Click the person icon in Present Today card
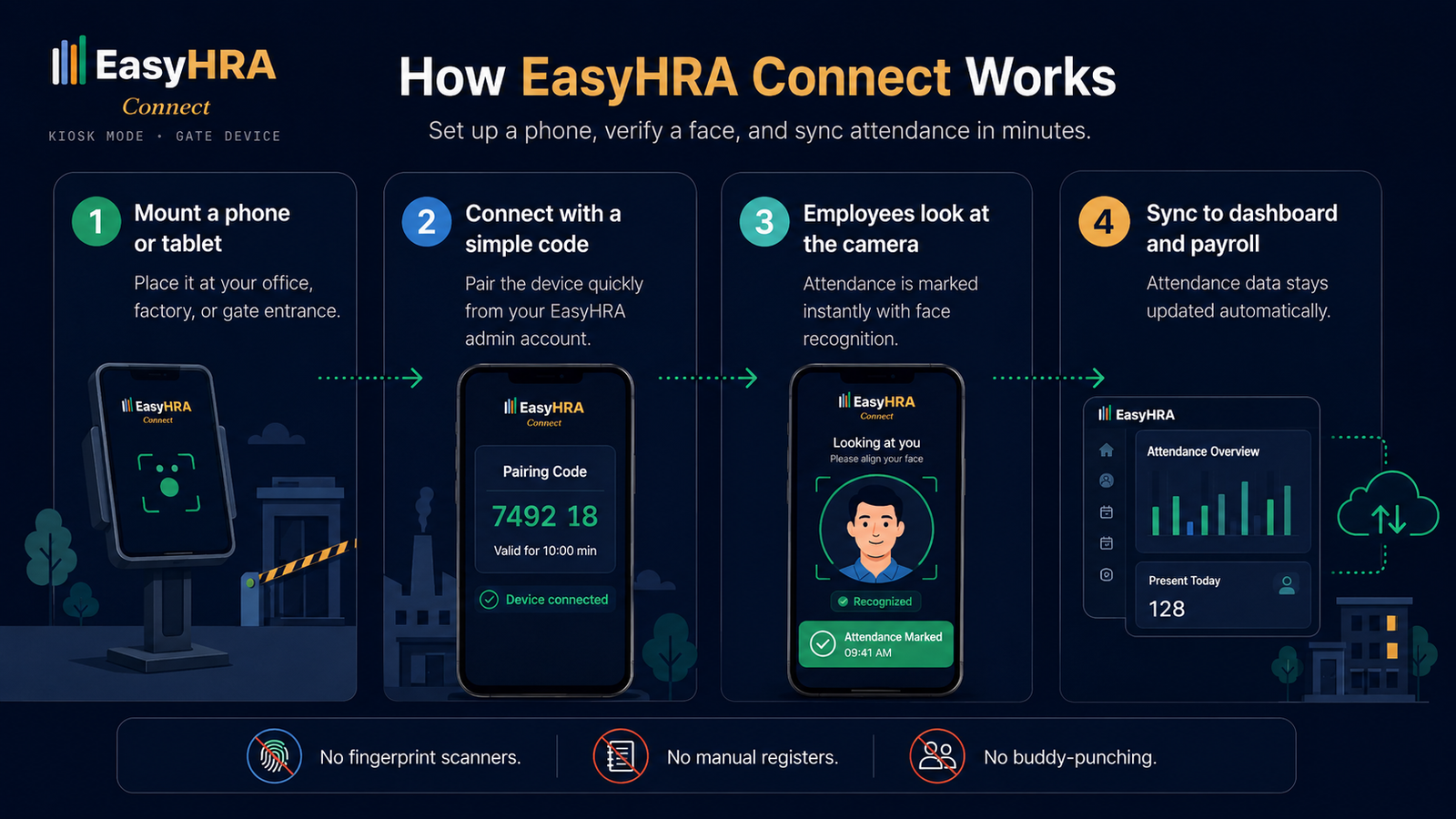The width and height of the screenshot is (1456, 819). click(1287, 585)
